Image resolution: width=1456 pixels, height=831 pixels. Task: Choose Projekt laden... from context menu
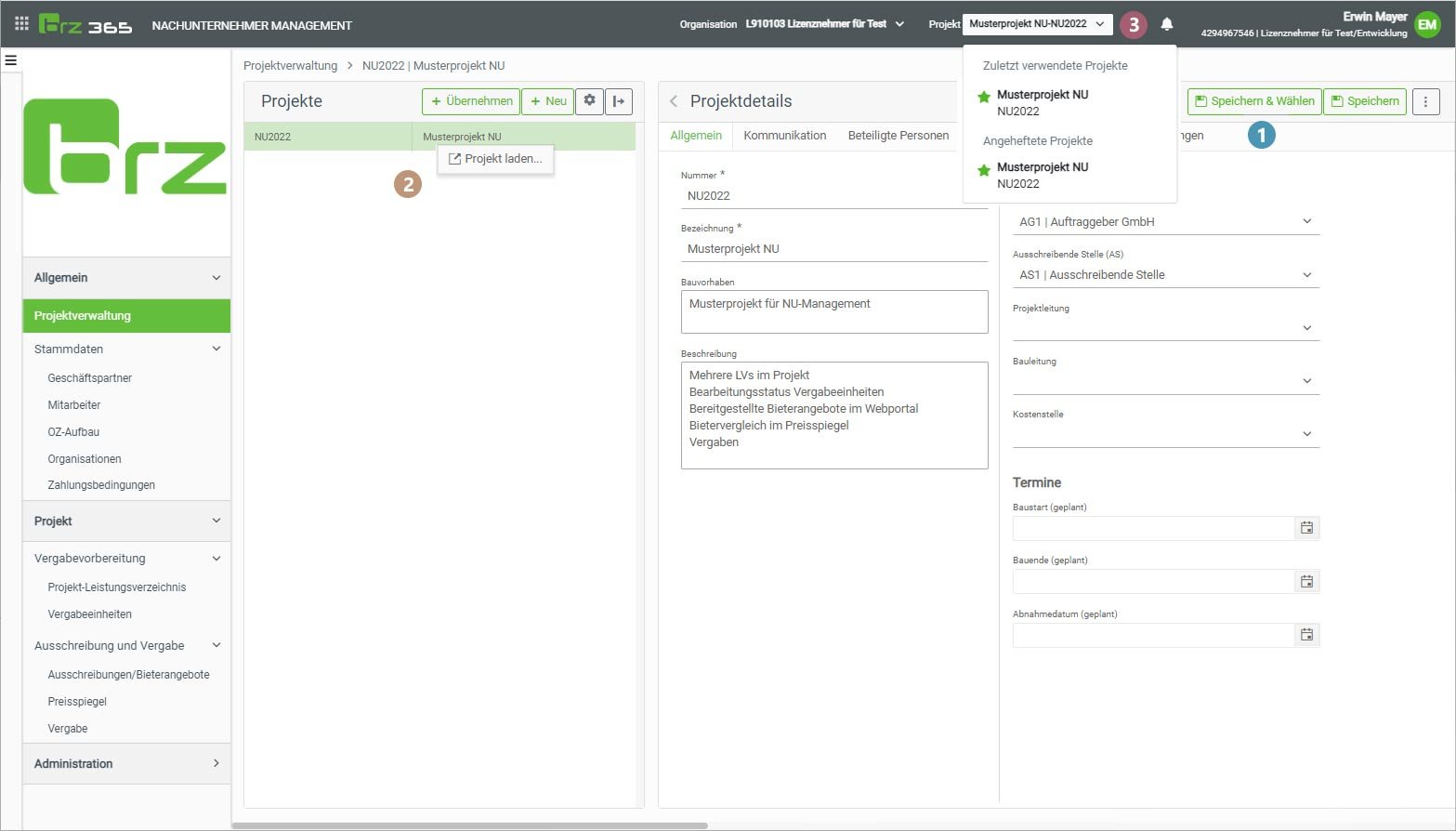[x=496, y=159]
